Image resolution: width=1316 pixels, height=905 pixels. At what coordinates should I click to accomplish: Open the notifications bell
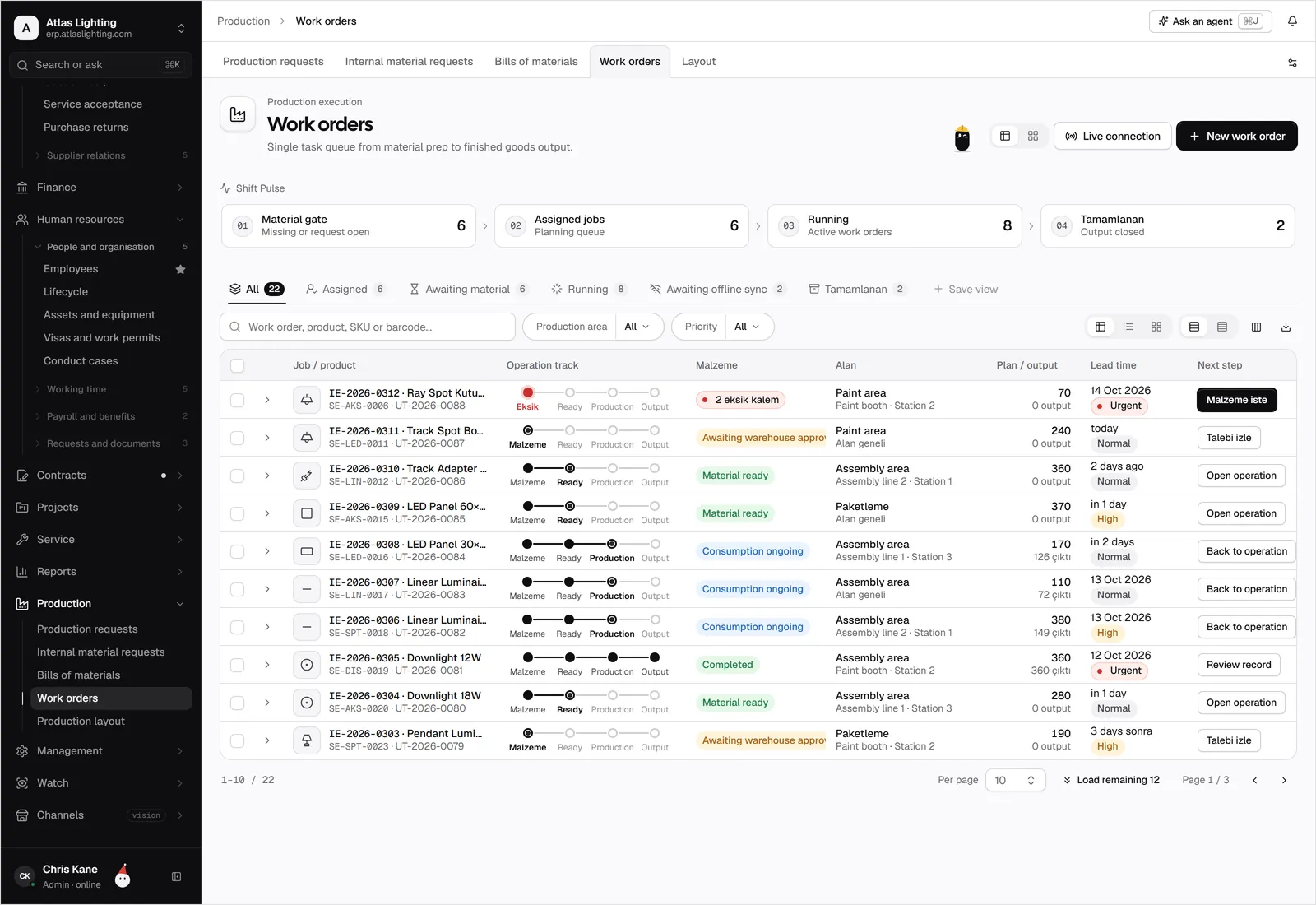(1292, 21)
